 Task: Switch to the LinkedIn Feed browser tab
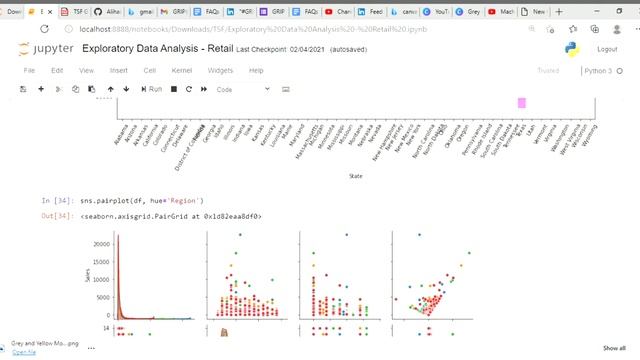point(371,12)
